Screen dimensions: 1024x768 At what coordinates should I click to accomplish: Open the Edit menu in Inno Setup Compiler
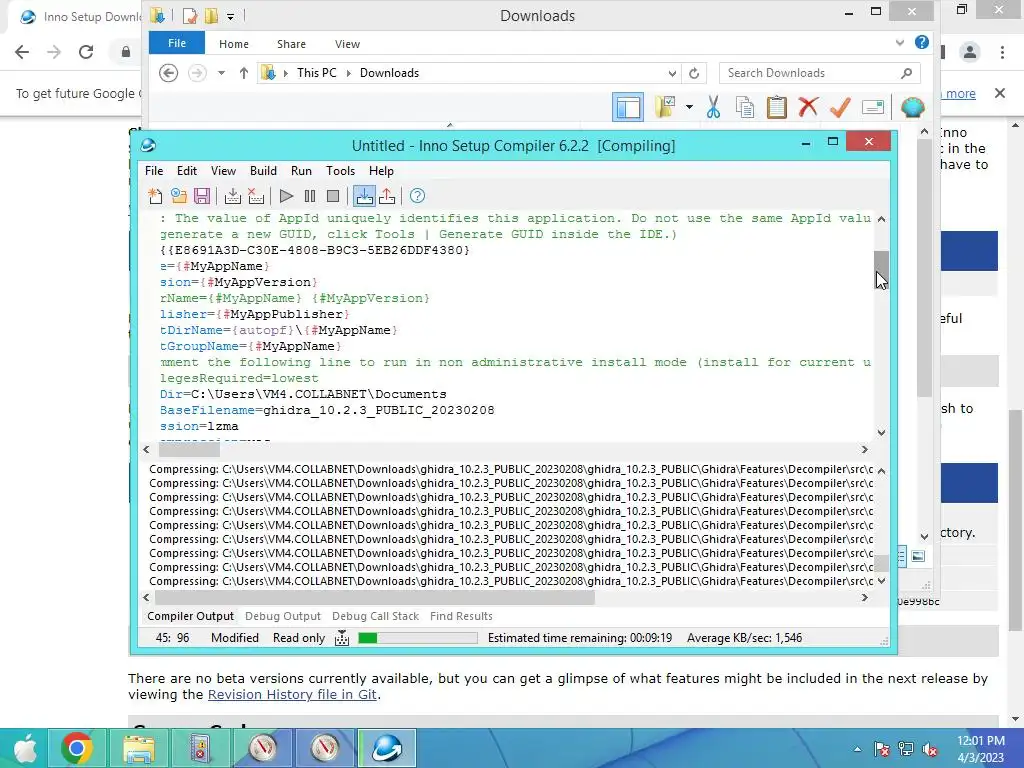click(x=187, y=170)
